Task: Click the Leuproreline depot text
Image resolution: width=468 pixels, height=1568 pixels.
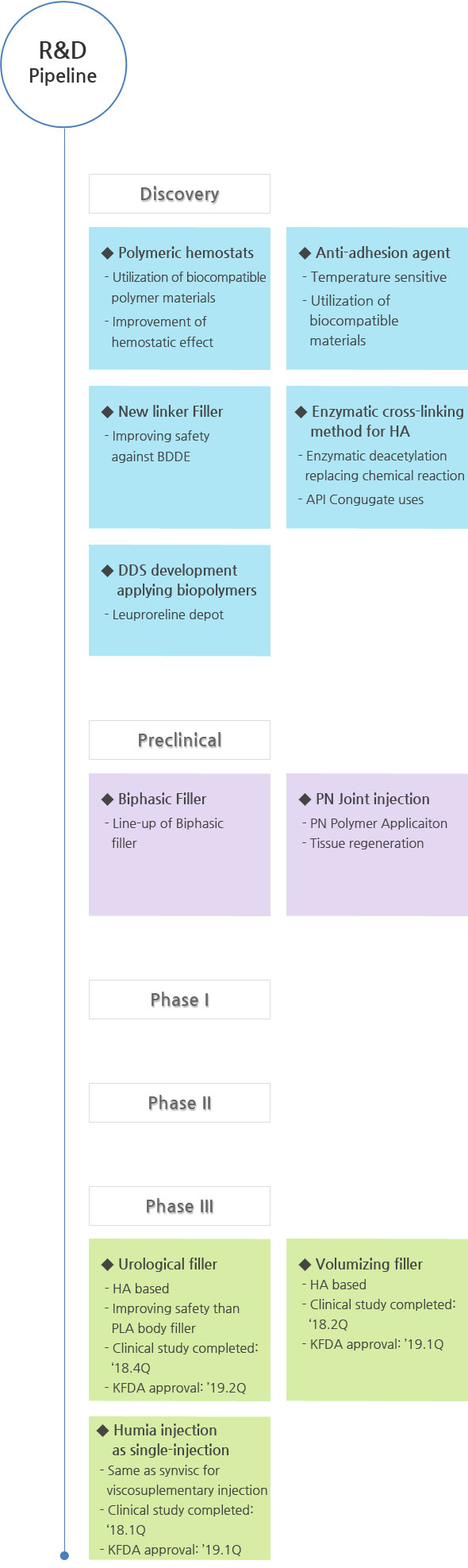Action: tap(167, 614)
